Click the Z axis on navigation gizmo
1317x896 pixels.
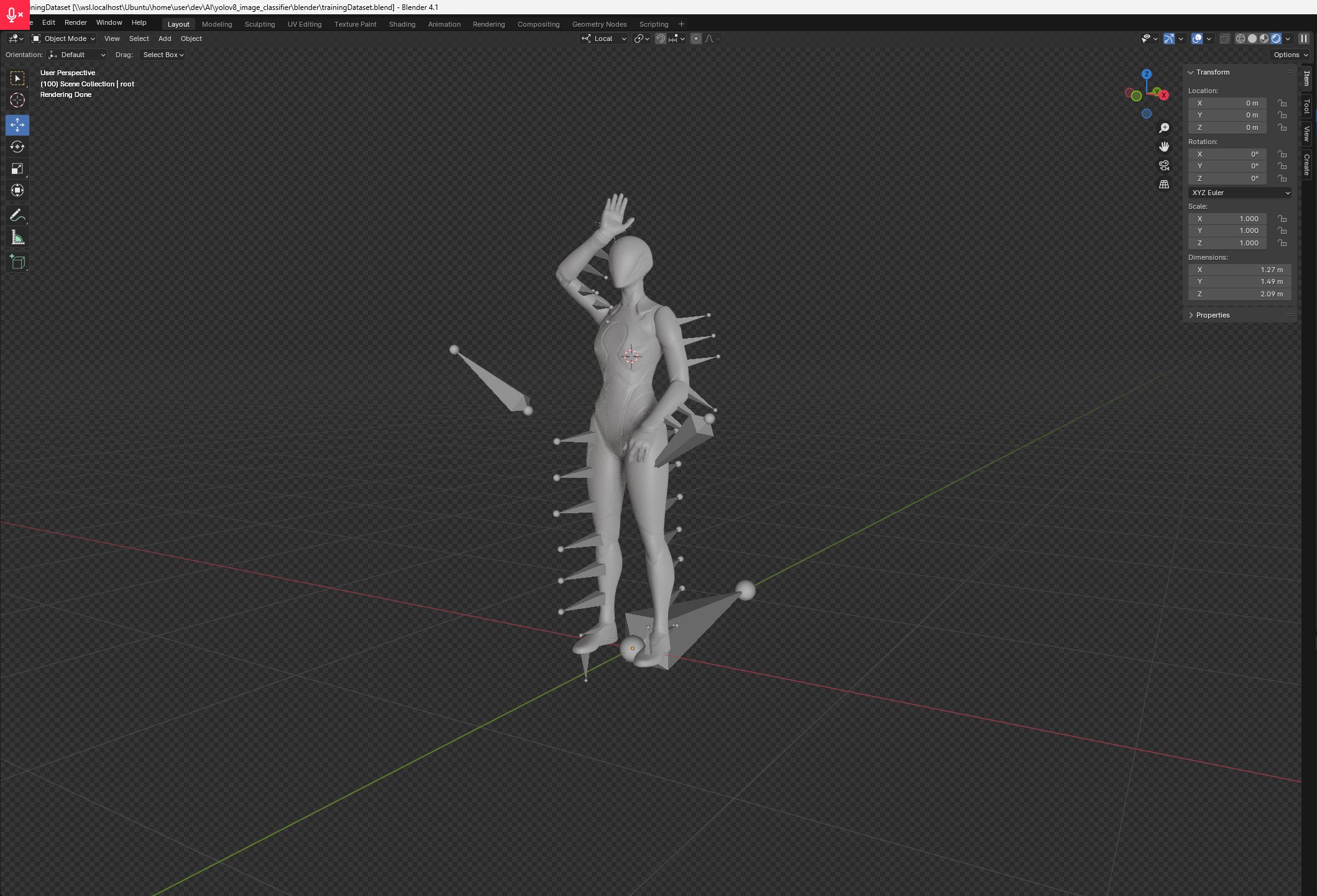[x=1147, y=74]
